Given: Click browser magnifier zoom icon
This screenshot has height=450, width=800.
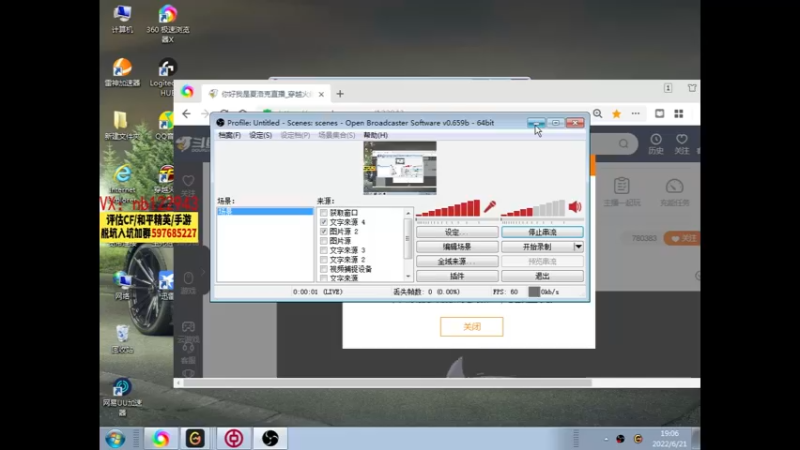Looking at the screenshot, I should tap(597, 114).
